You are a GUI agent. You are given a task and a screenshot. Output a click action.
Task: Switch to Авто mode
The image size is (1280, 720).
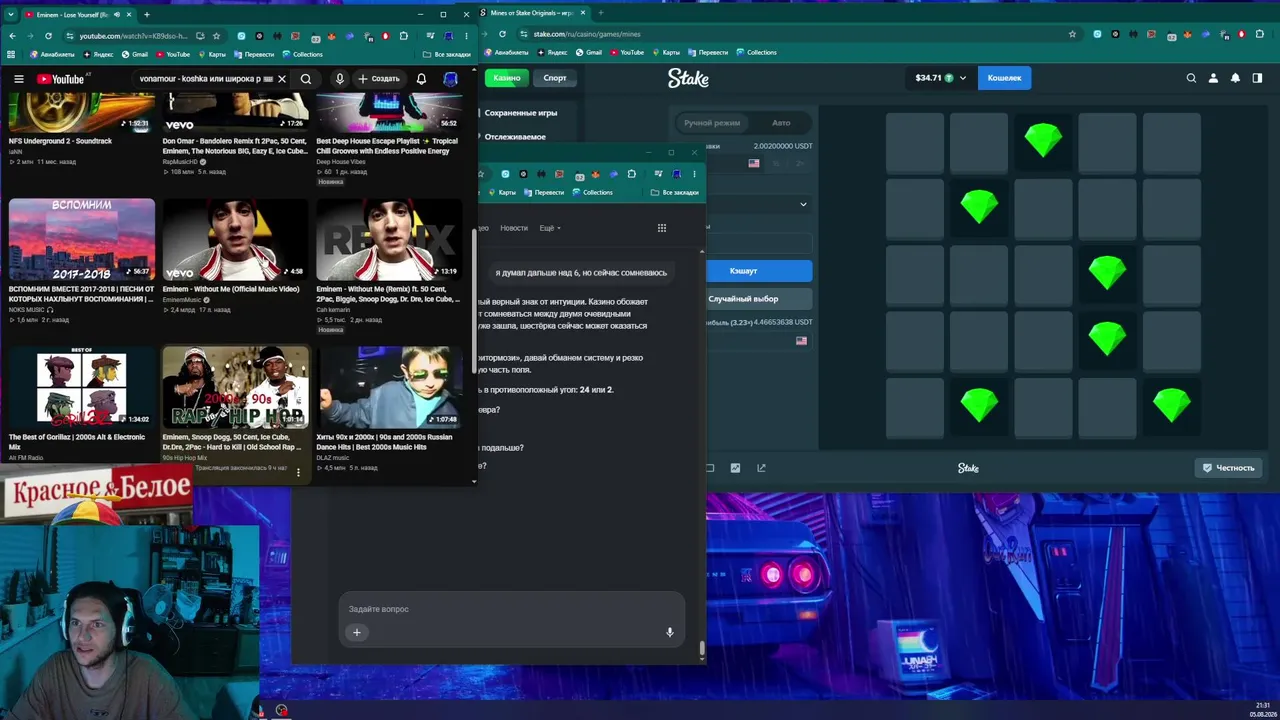point(781,123)
